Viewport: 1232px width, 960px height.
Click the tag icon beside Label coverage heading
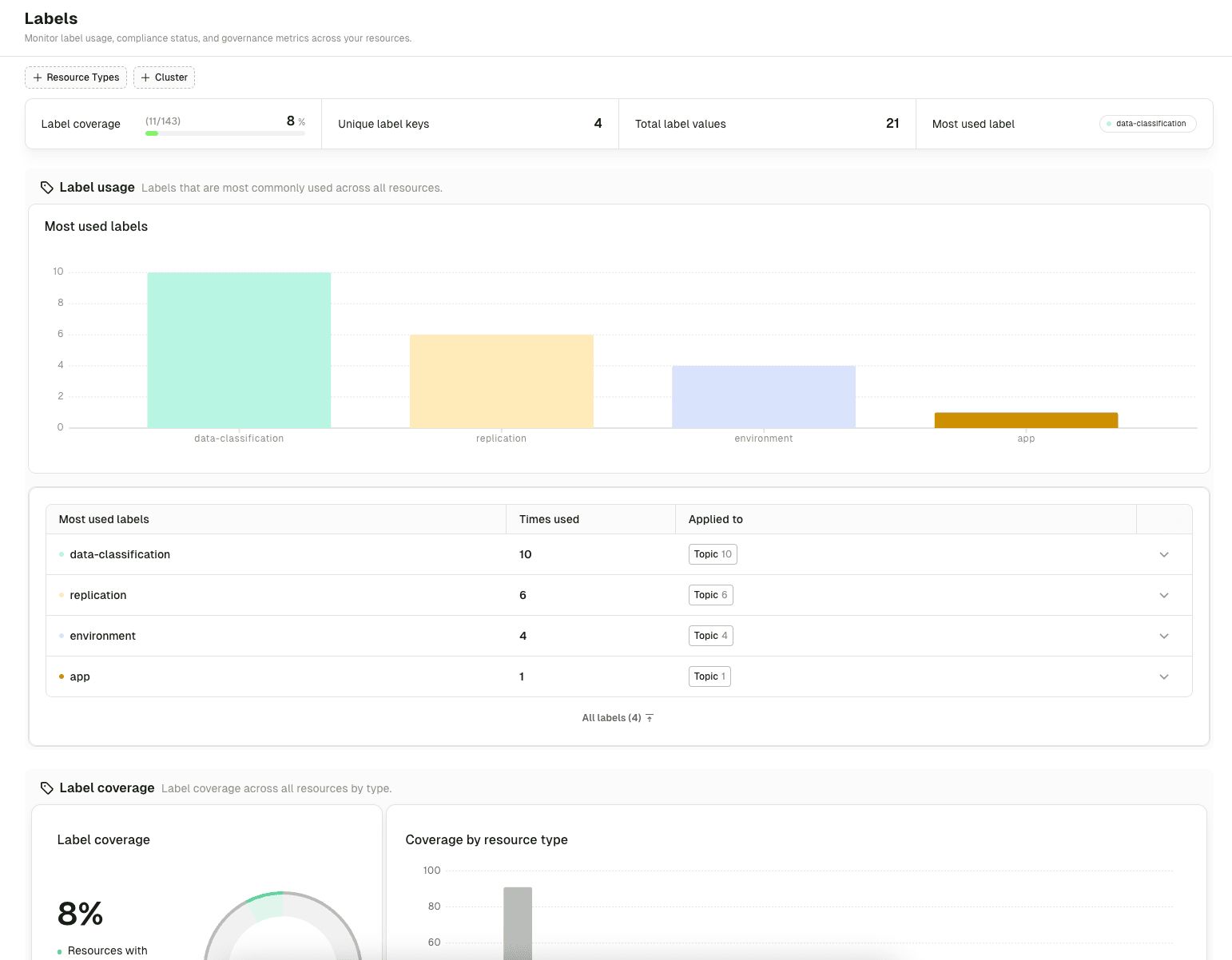tap(47, 787)
